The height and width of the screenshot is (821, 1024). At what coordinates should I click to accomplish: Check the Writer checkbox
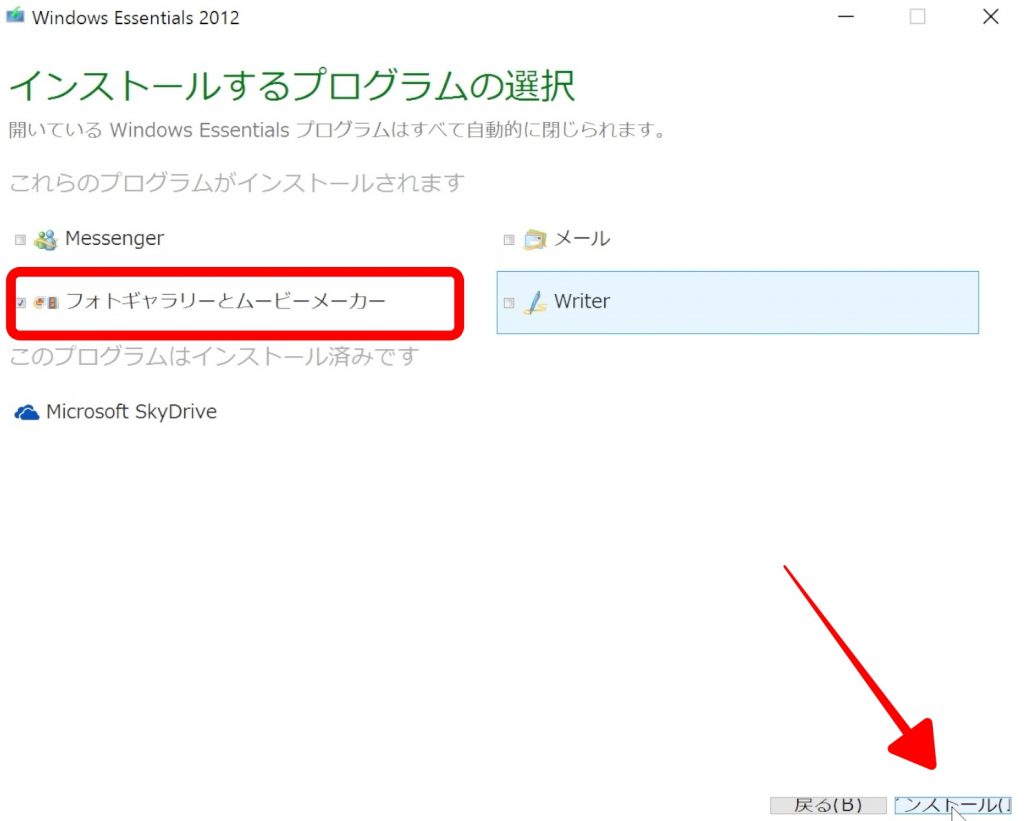(509, 302)
